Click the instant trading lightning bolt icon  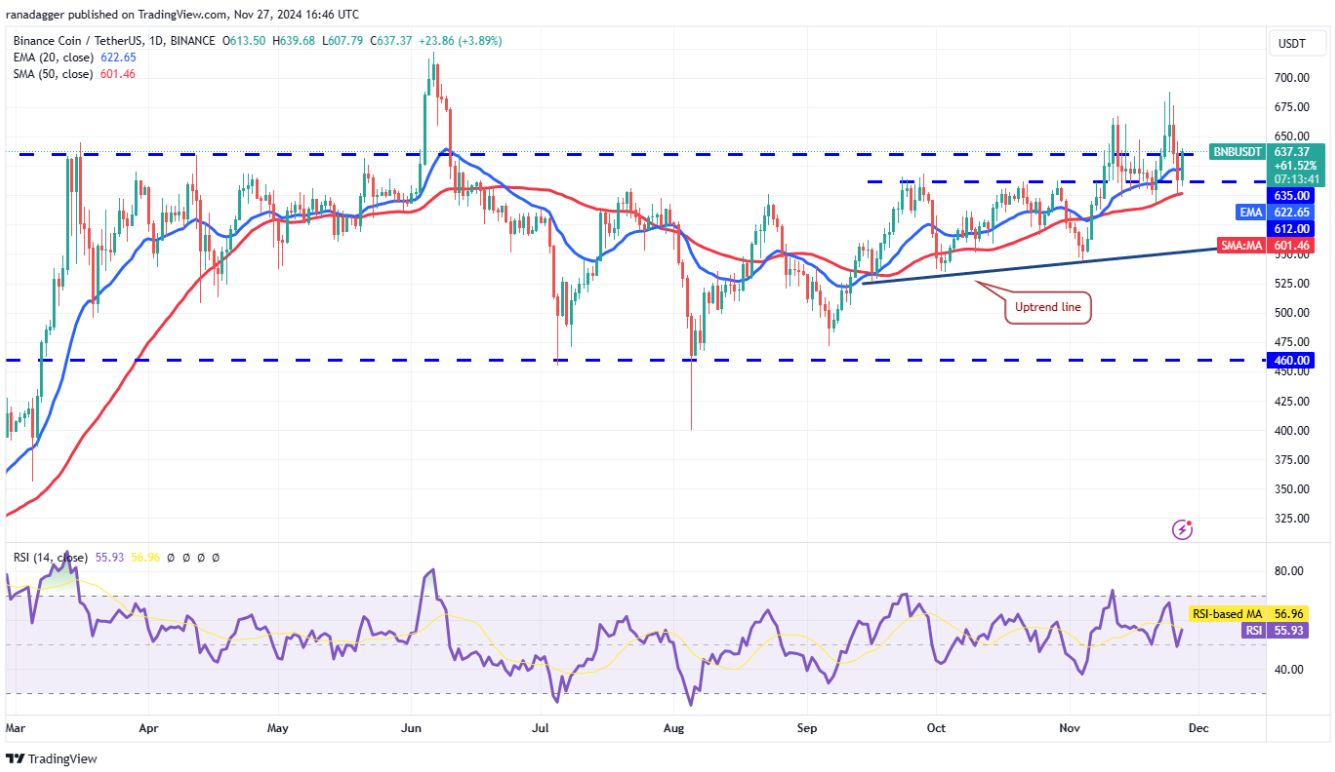(1183, 529)
